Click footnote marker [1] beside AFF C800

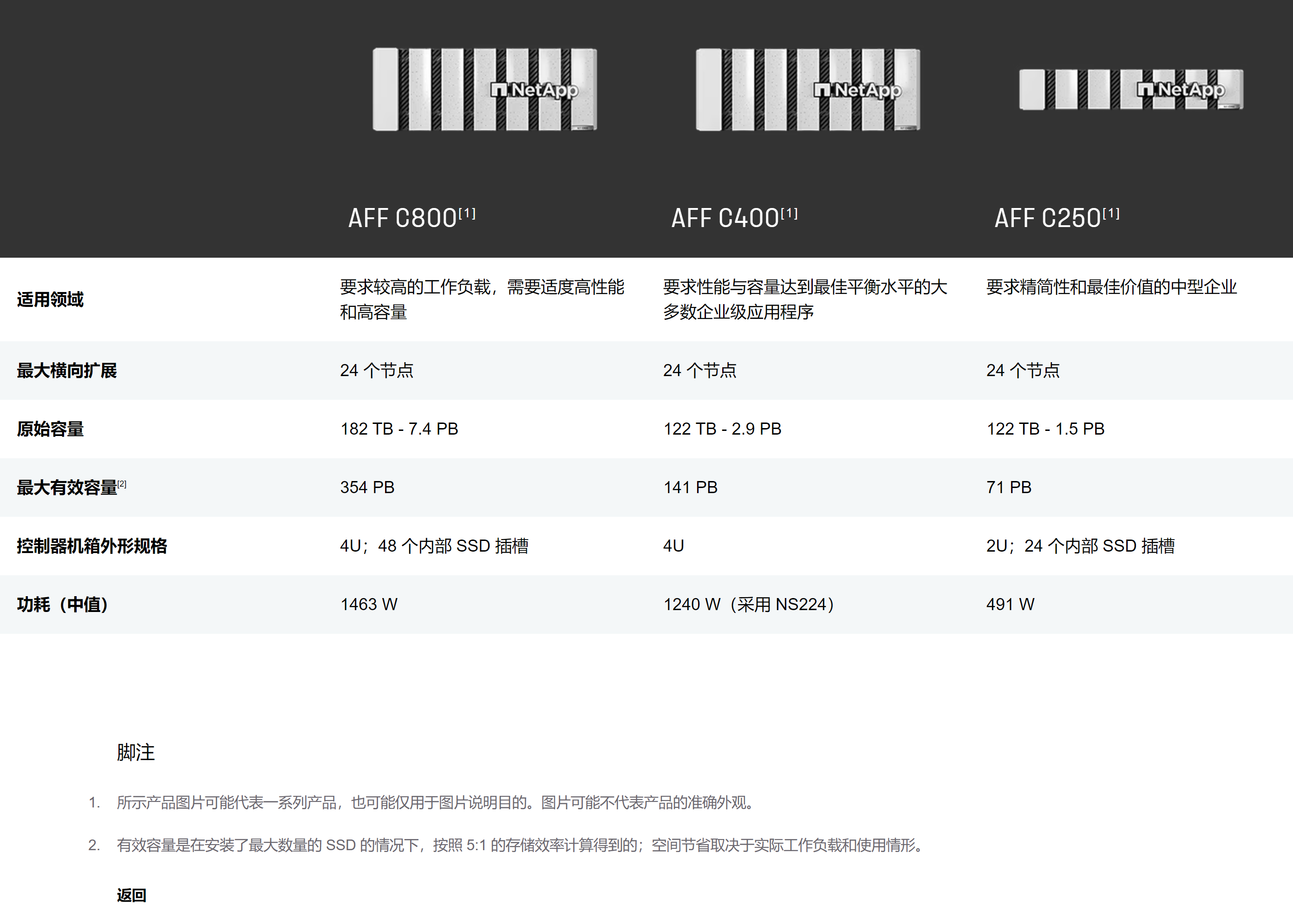pos(467,214)
